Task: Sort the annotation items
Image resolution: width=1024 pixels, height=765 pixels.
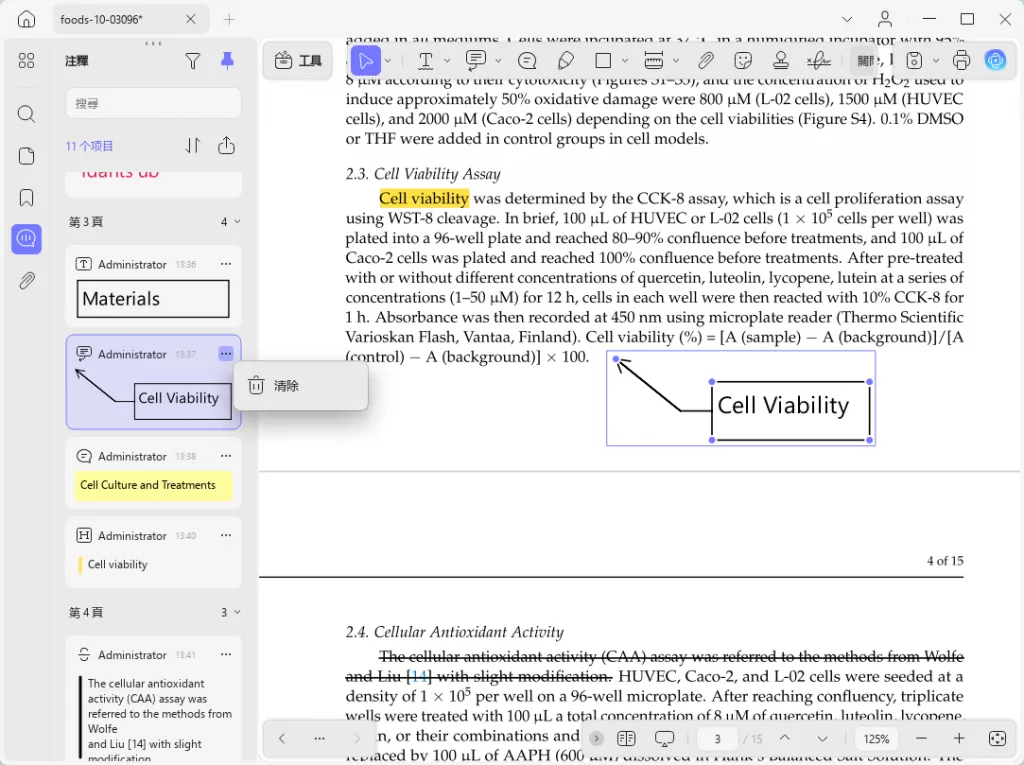Action: click(193, 145)
